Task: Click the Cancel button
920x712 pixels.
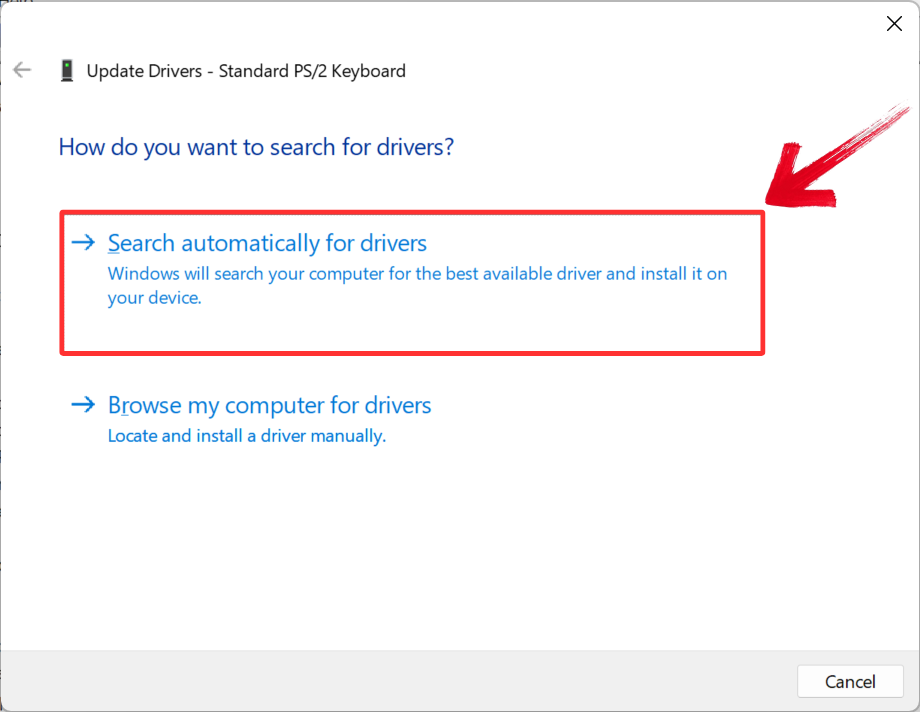Action: click(850, 681)
